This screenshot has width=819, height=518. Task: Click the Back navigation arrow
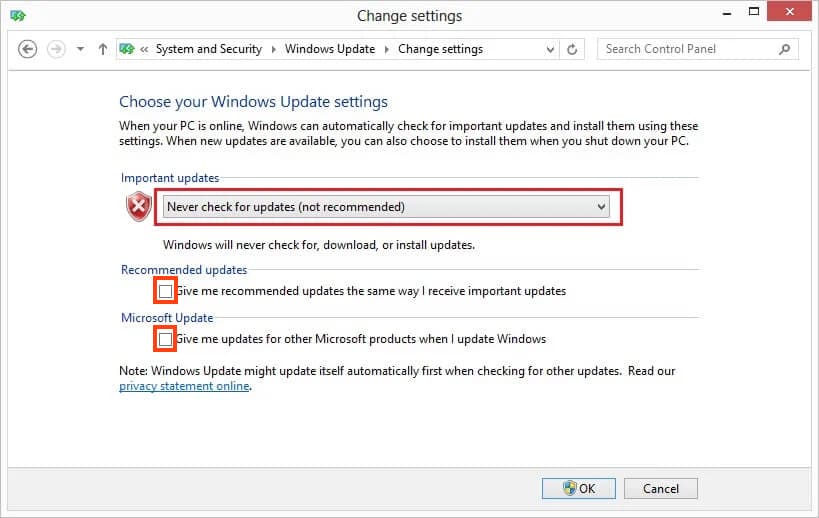point(28,49)
